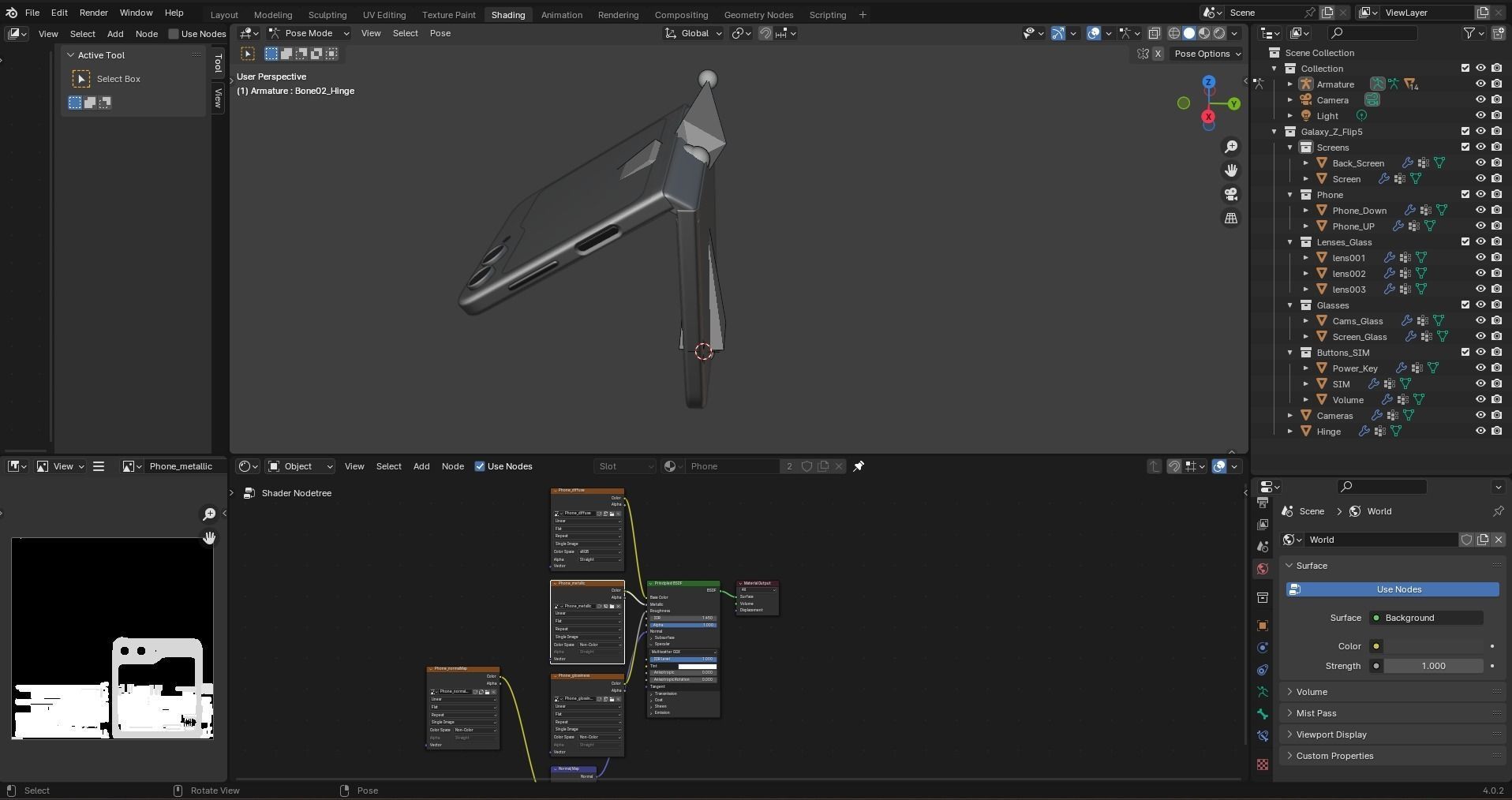The width and height of the screenshot is (1512, 800).
Task: Hide the Back_Screen object in viewport
Action: click(1480, 163)
